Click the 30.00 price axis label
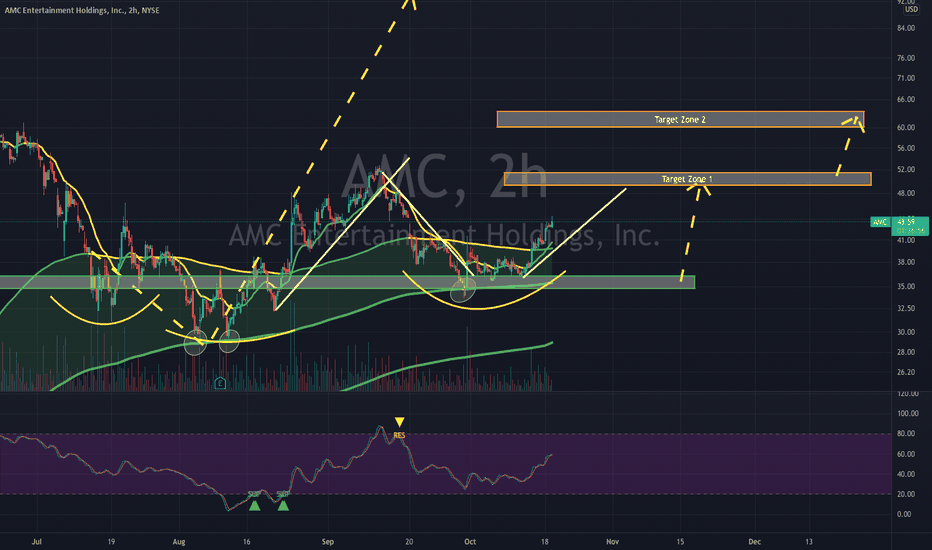The image size is (932, 550). 906,332
